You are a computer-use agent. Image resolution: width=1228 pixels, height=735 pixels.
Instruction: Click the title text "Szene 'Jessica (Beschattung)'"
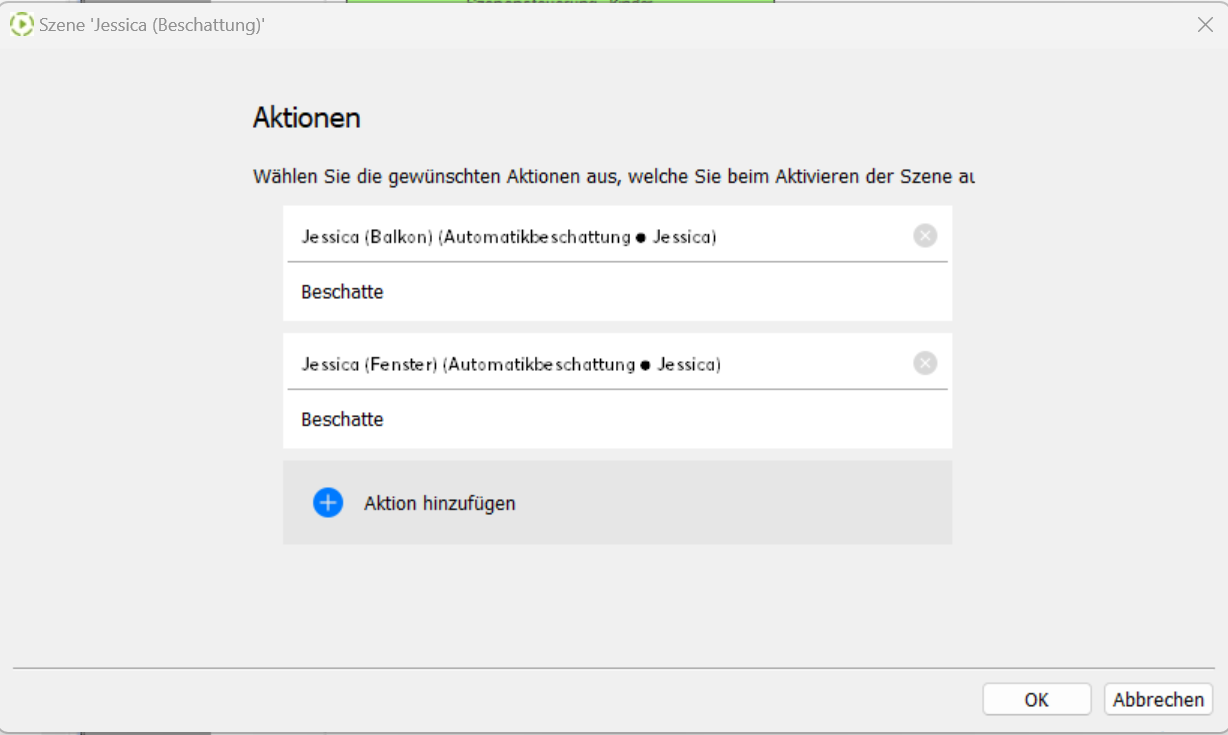(152, 25)
